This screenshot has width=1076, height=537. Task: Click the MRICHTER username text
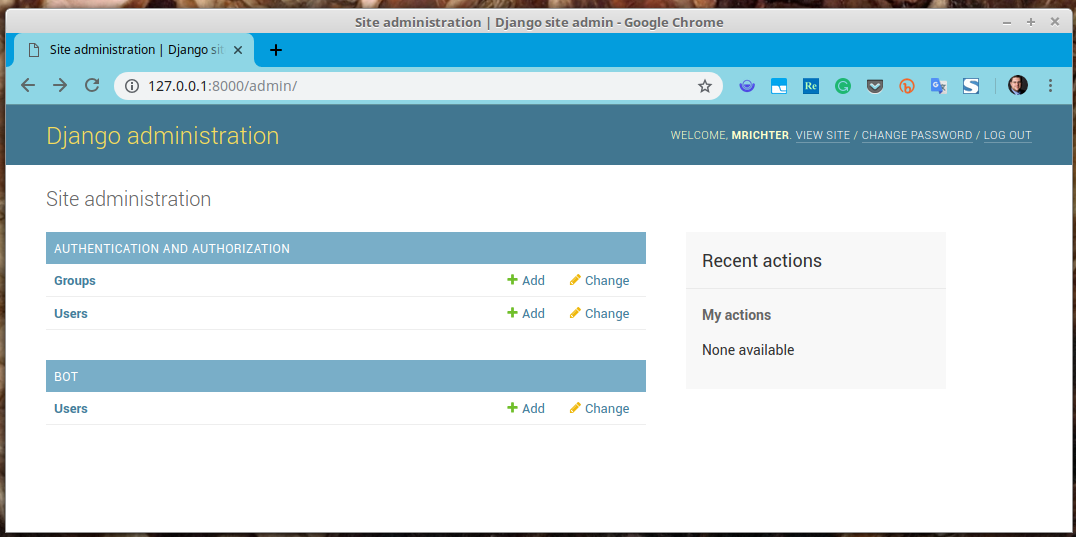point(760,135)
